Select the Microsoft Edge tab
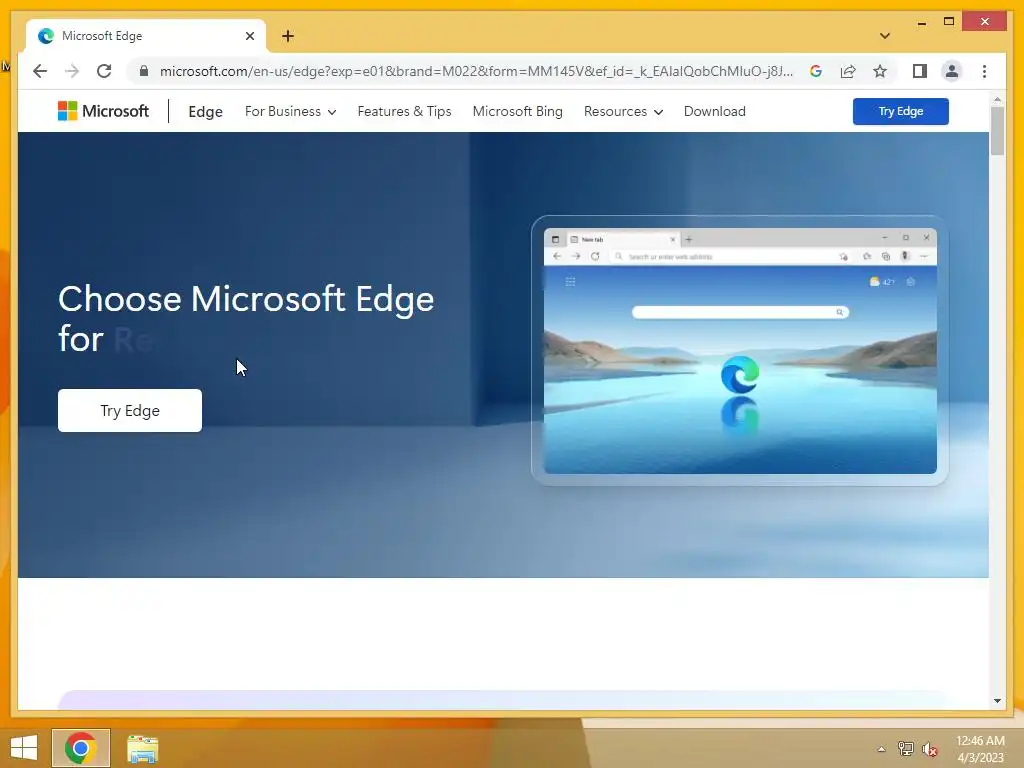 click(x=146, y=36)
